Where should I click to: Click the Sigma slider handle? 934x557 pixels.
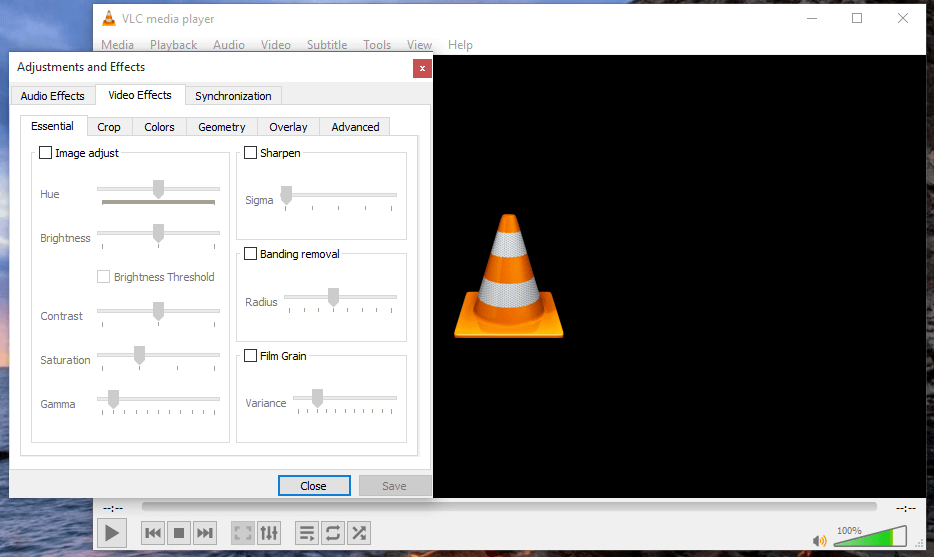coord(287,195)
